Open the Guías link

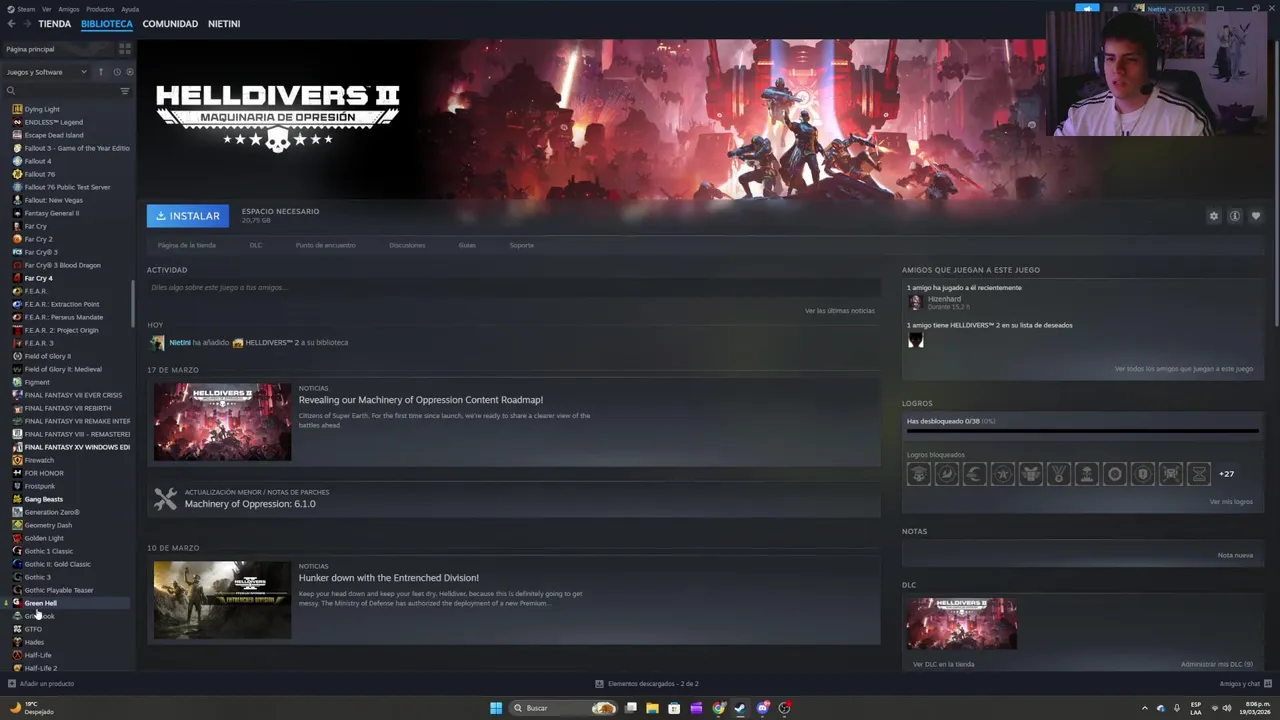click(x=467, y=245)
